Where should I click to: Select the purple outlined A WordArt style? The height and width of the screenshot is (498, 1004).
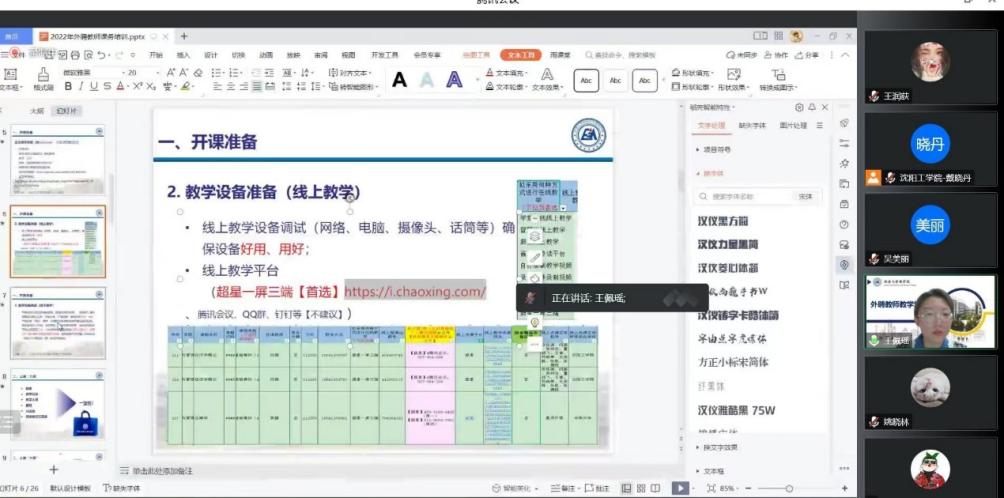point(454,80)
